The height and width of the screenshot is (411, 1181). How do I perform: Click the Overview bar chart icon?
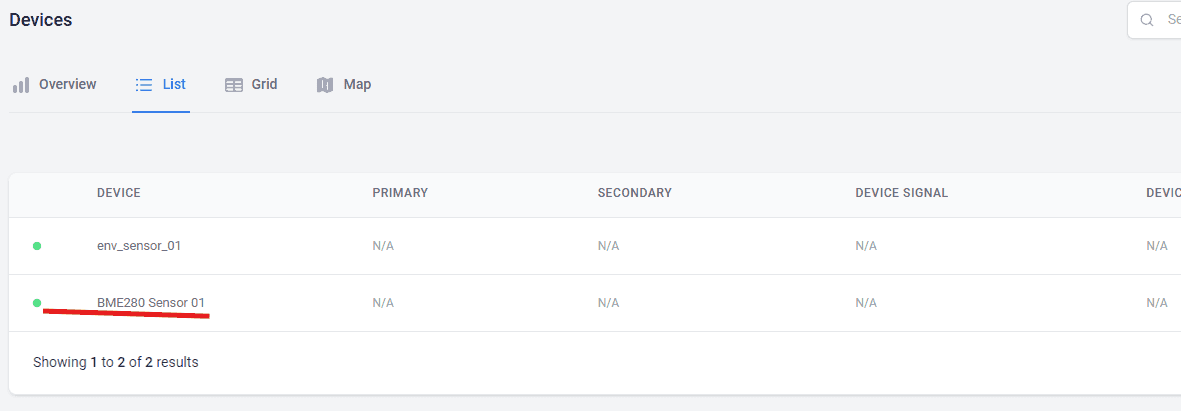coord(20,85)
